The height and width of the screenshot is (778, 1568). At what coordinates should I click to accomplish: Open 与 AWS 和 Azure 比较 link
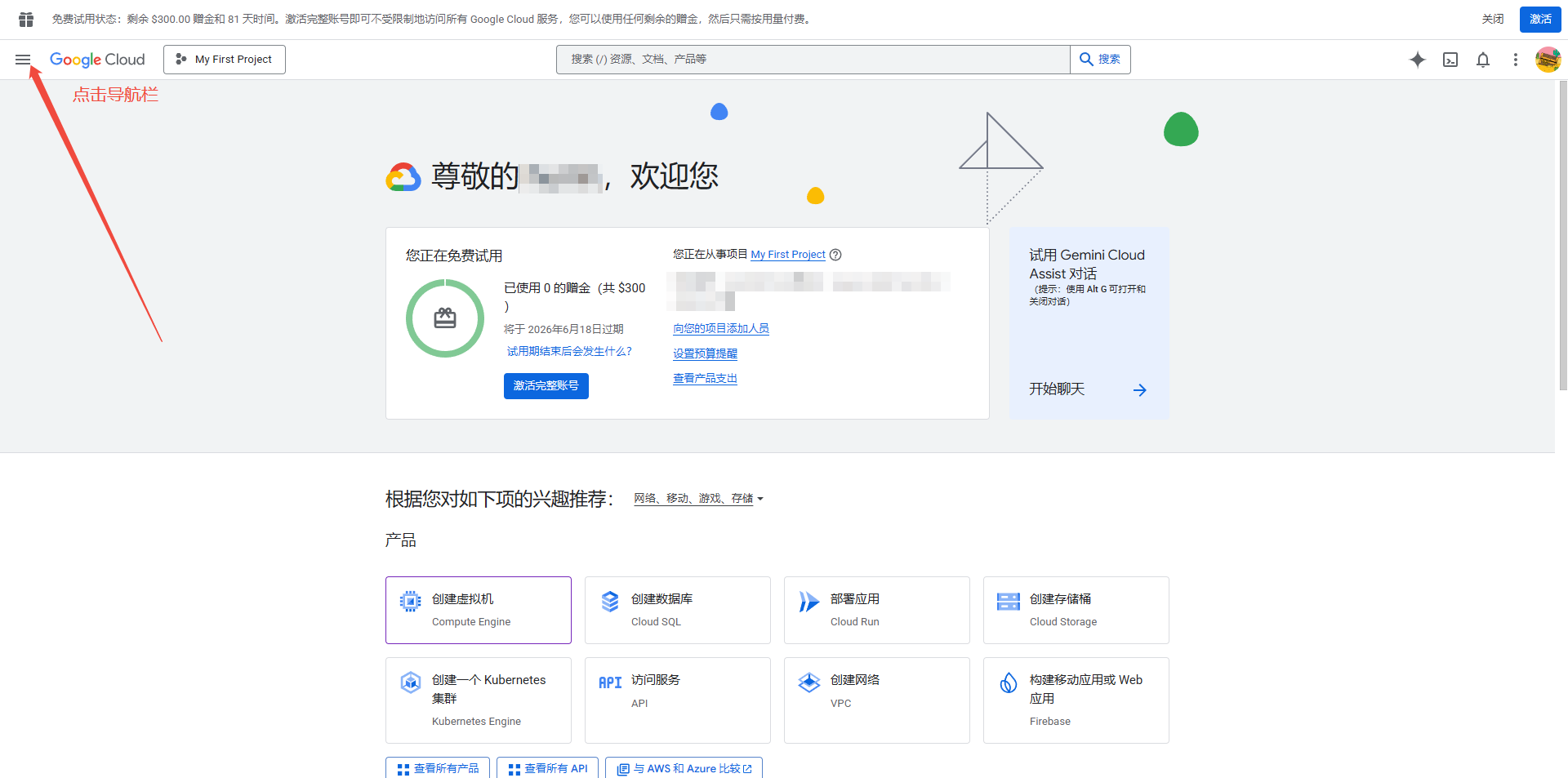point(684,769)
